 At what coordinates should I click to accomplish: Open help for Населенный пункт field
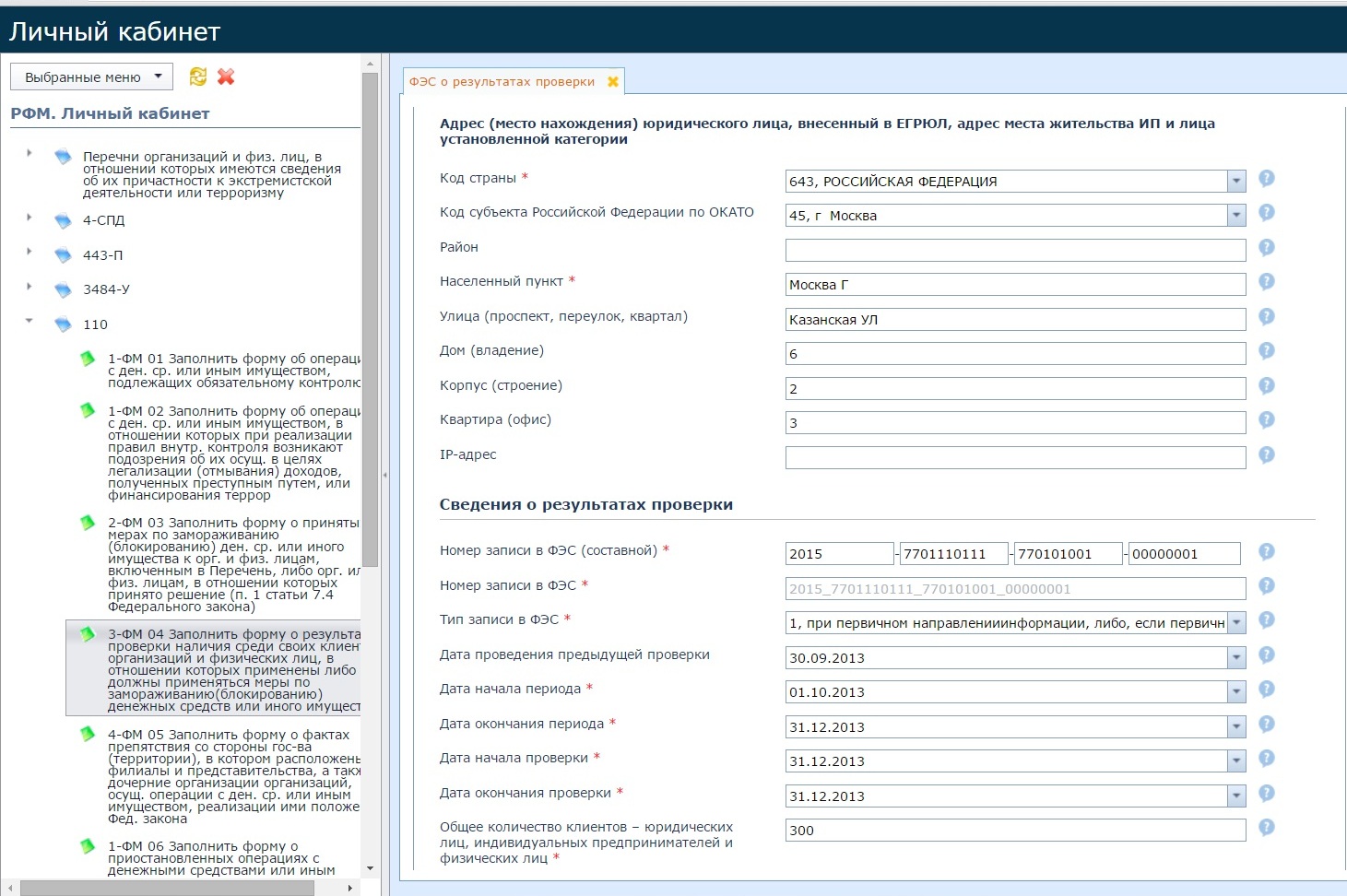pyautogui.click(x=1267, y=281)
